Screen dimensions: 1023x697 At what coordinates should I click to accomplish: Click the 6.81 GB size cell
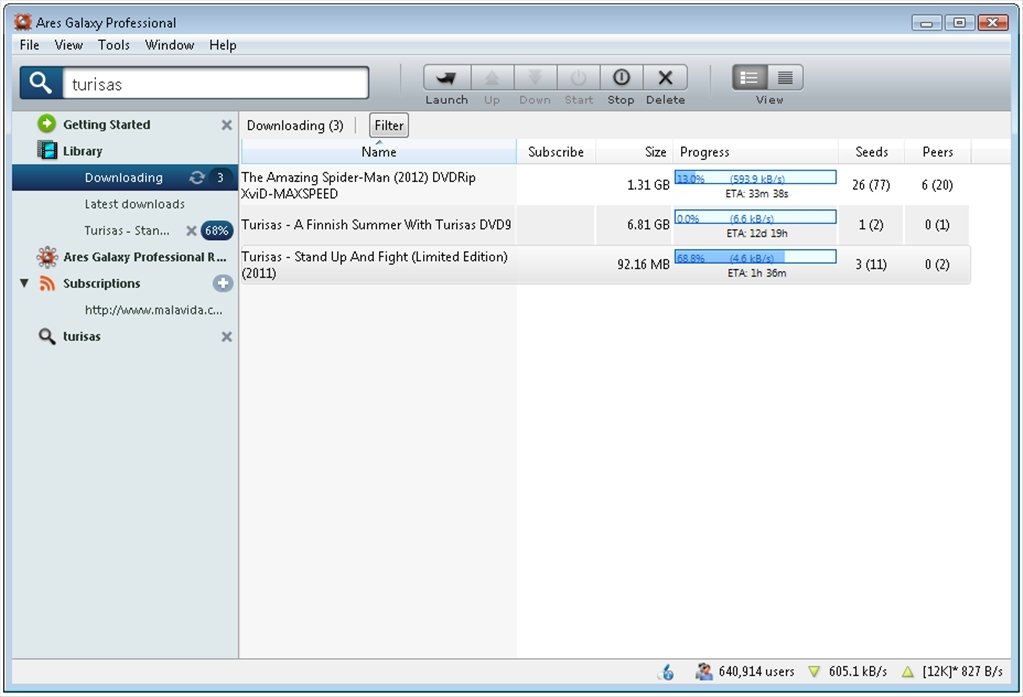click(648, 225)
